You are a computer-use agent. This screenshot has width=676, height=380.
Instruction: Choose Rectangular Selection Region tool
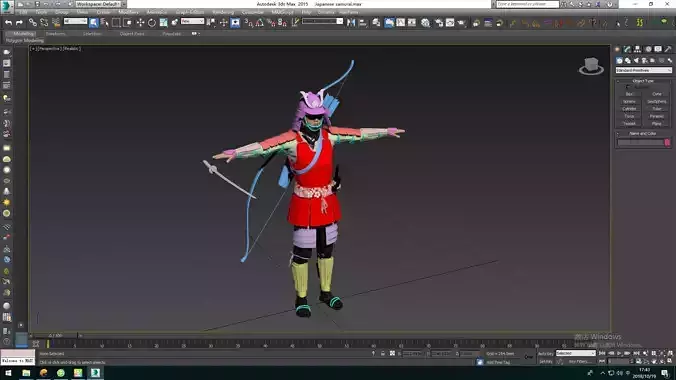pos(116,22)
